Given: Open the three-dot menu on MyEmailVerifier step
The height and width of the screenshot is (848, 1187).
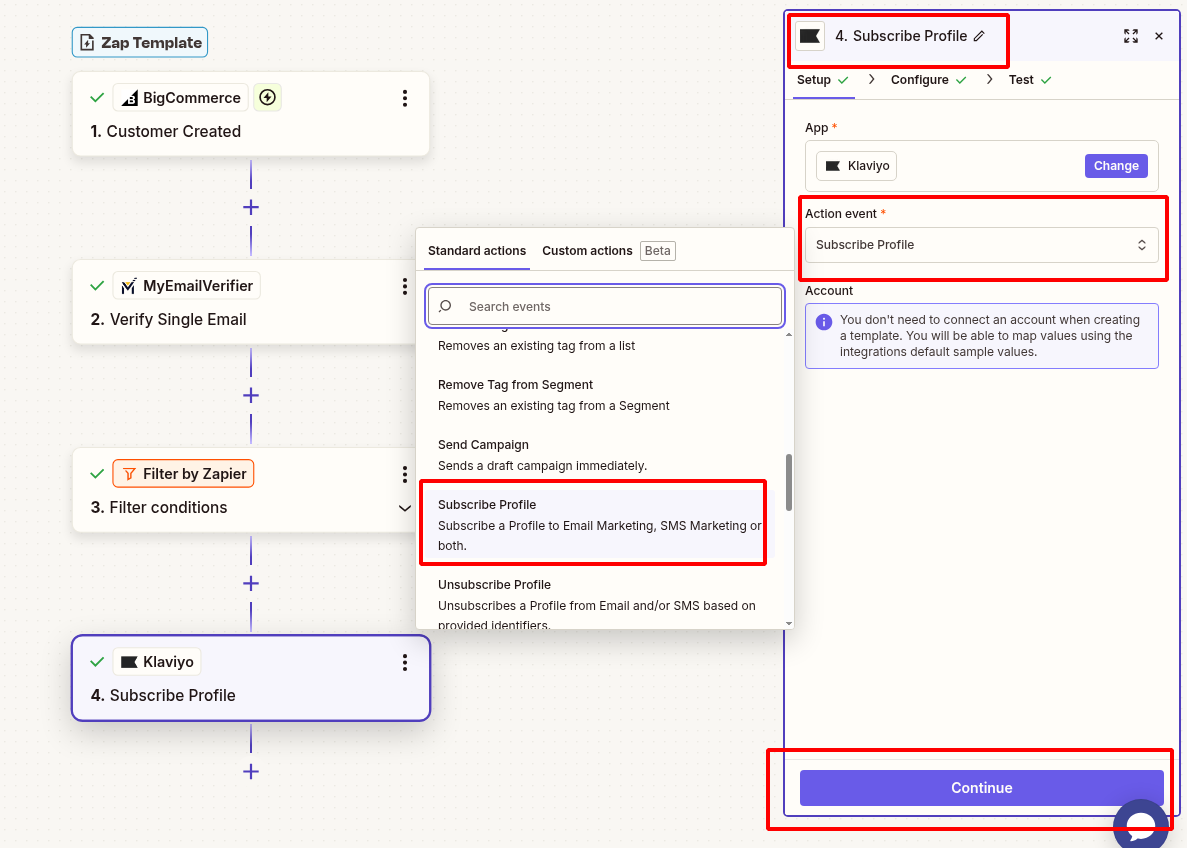Looking at the screenshot, I should [x=405, y=286].
